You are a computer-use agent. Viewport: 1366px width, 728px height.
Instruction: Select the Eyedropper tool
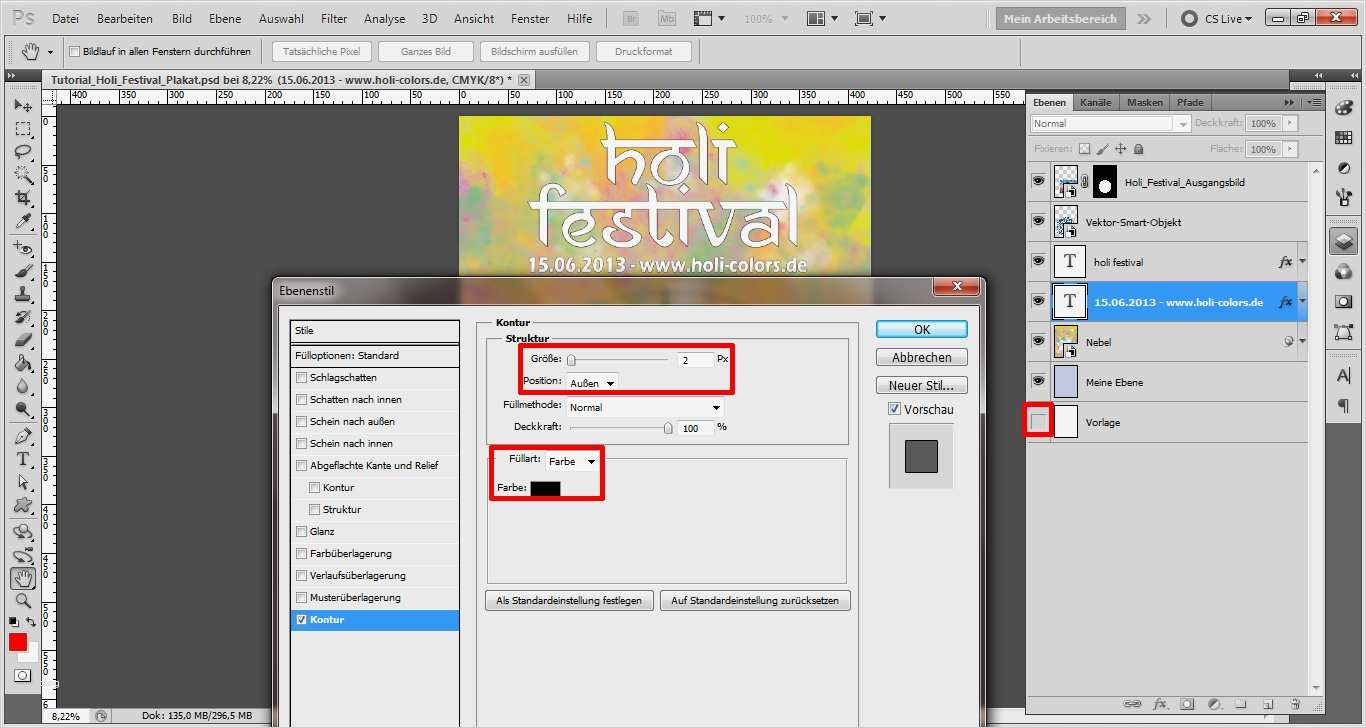23,221
